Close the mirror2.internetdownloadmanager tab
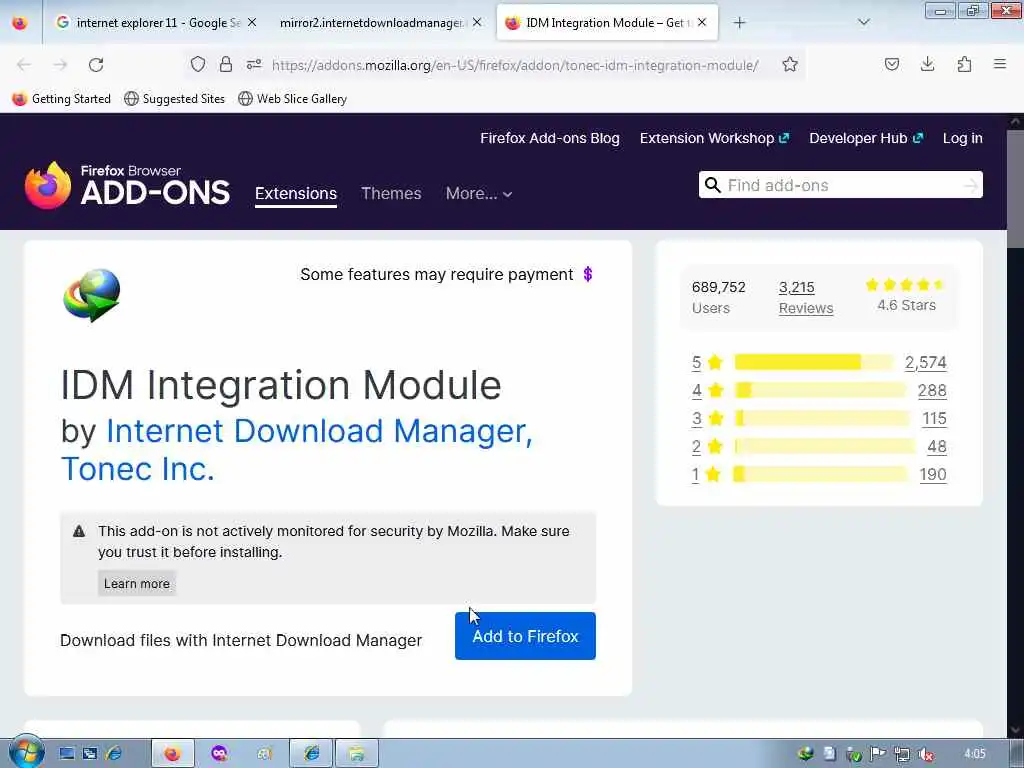 [x=477, y=23]
